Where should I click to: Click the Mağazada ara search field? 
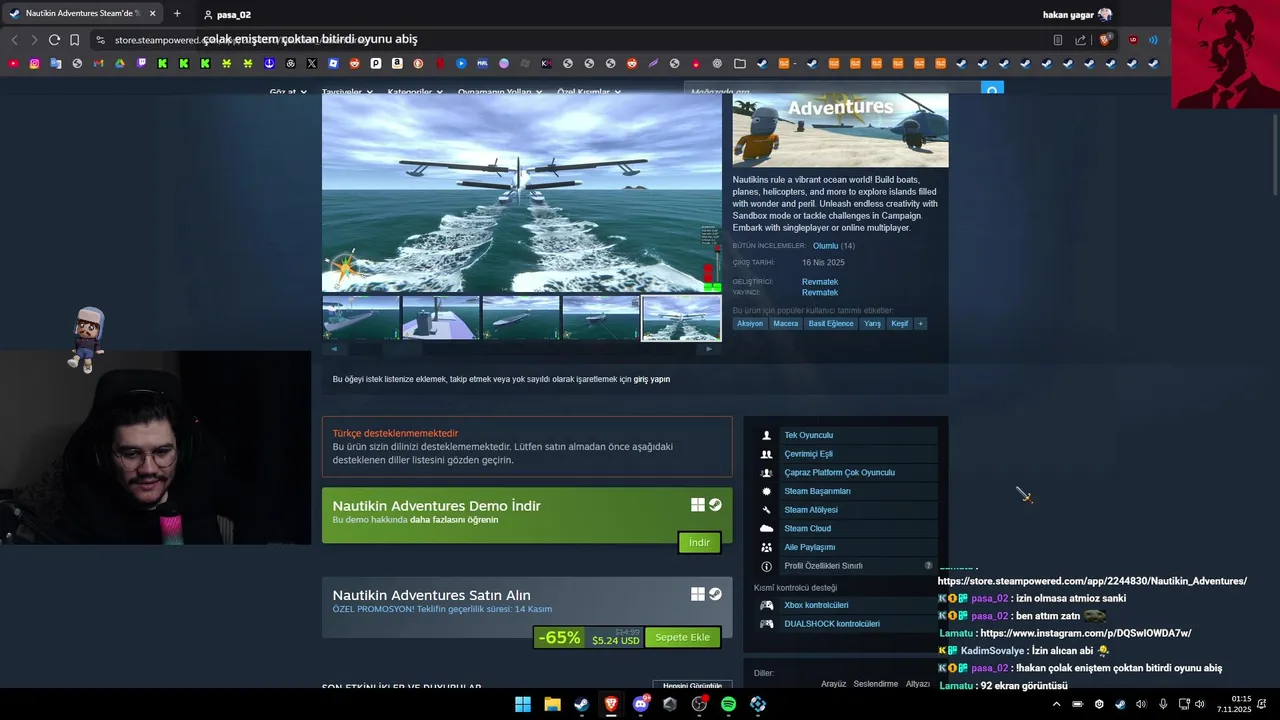833,91
